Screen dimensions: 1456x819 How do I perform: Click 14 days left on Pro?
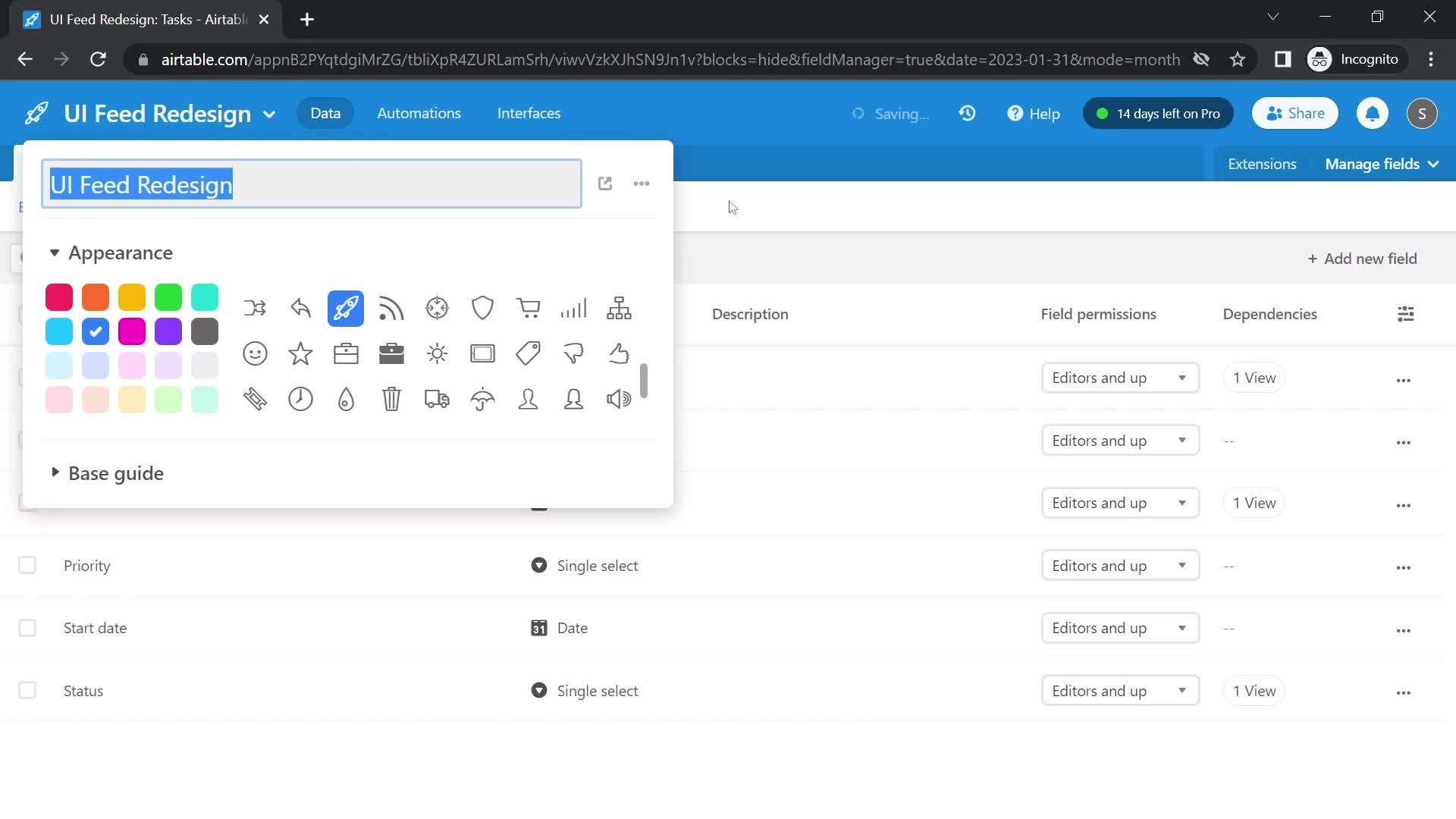(1158, 114)
